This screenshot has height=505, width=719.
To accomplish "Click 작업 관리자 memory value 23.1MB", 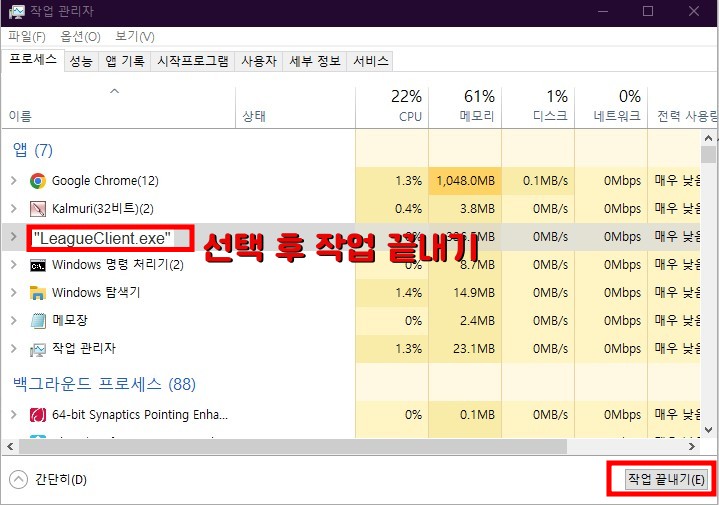I will 474,349.
